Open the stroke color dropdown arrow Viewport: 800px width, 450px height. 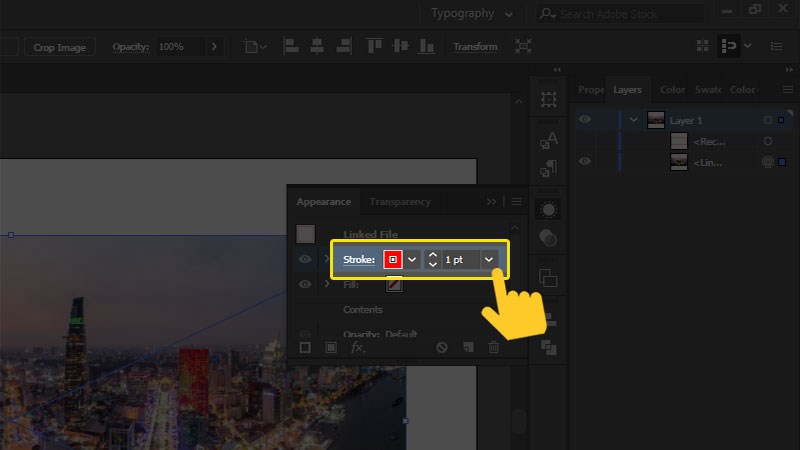tap(412, 259)
